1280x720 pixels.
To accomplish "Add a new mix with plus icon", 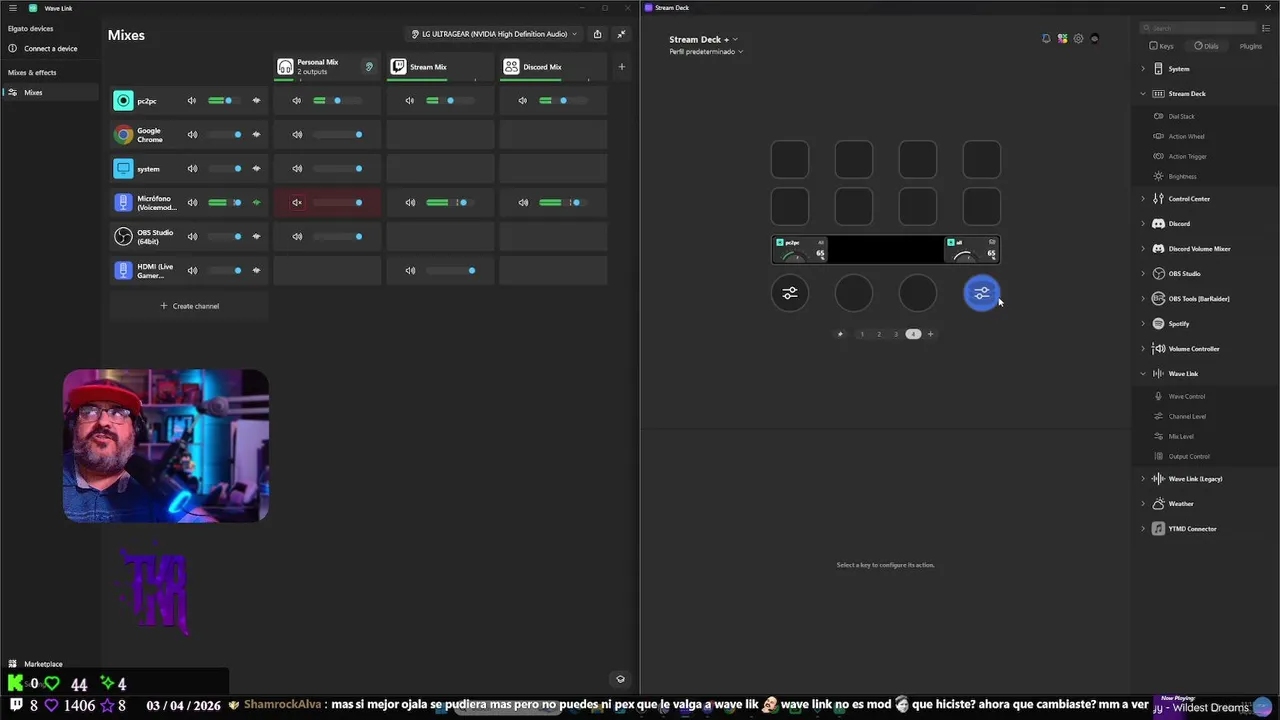I will (621, 67).
